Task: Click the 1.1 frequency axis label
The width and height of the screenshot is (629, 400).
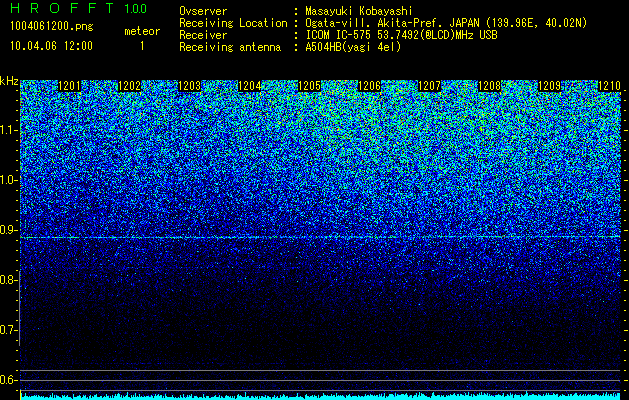Action: (8, 130)
